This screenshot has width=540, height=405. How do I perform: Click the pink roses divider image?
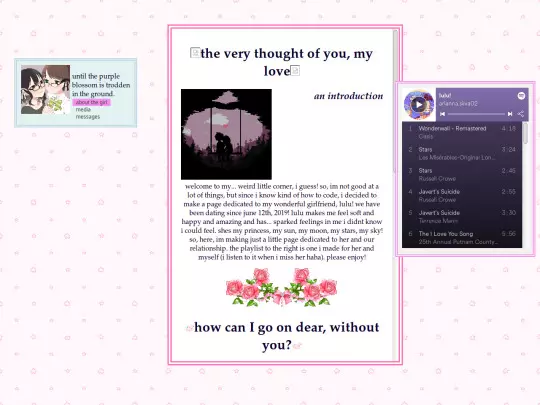click(281, 287)
